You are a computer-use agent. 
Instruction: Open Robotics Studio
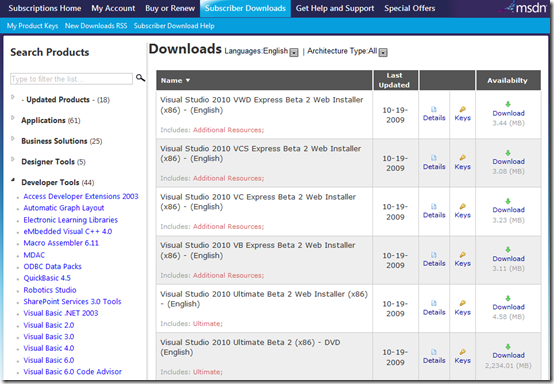tap(50, 290)
